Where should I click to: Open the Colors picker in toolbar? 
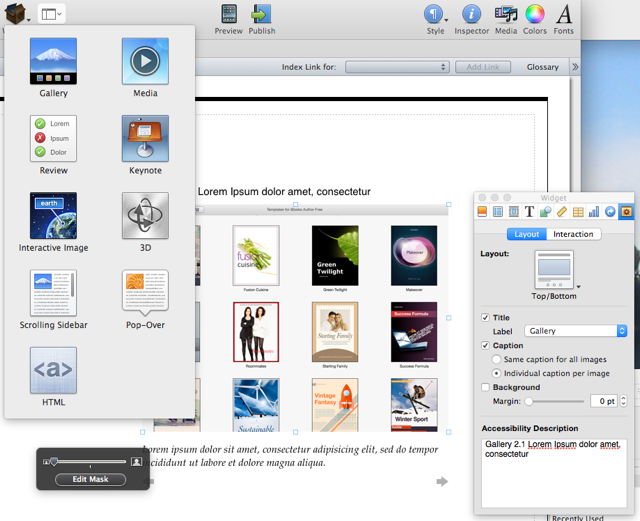pyautogui.click(x=535, y=18)
